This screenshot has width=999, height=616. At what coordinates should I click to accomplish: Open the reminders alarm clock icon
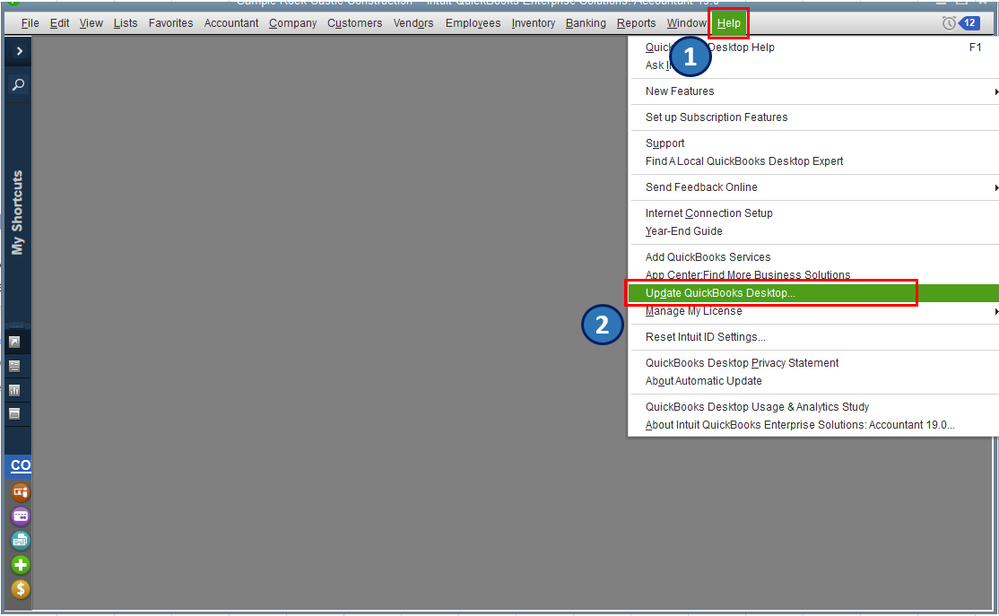949,23
